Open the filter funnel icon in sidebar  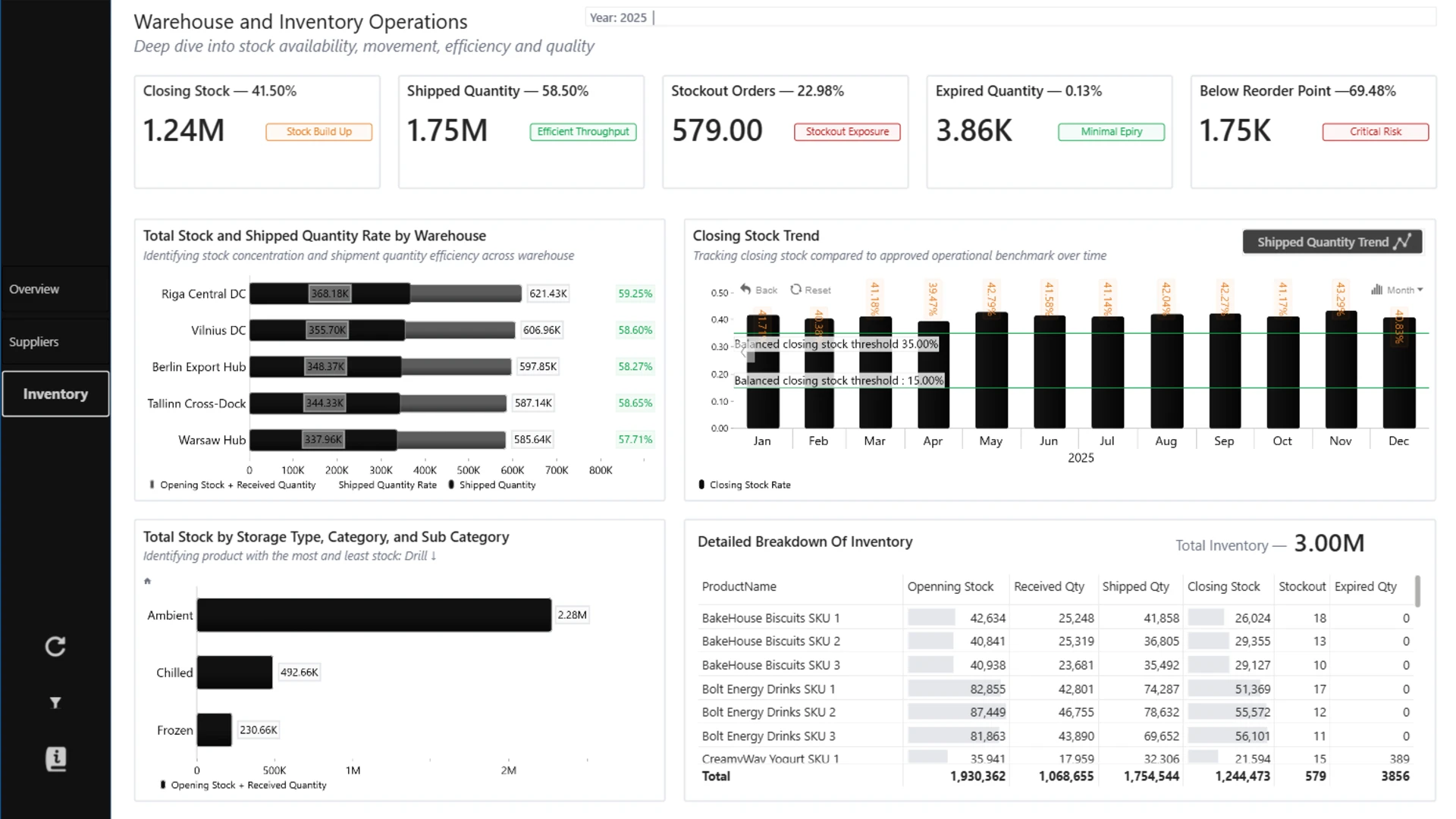[x=55, y=703]
